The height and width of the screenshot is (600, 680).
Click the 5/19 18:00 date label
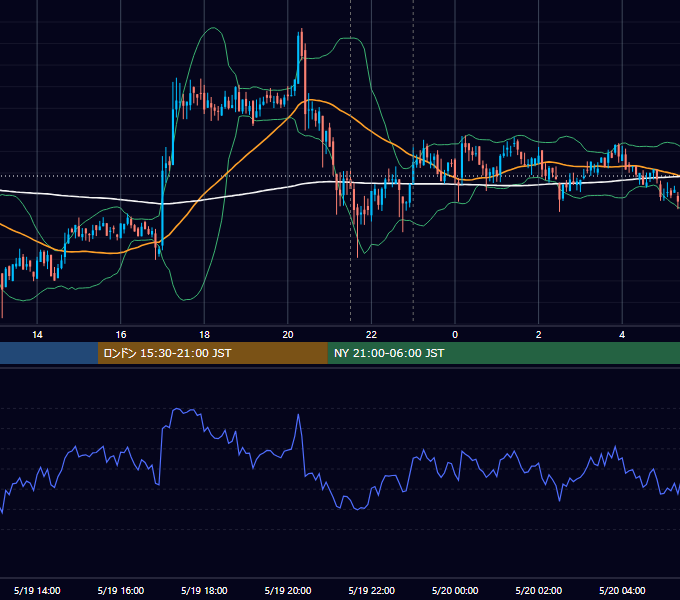[204, 590]
